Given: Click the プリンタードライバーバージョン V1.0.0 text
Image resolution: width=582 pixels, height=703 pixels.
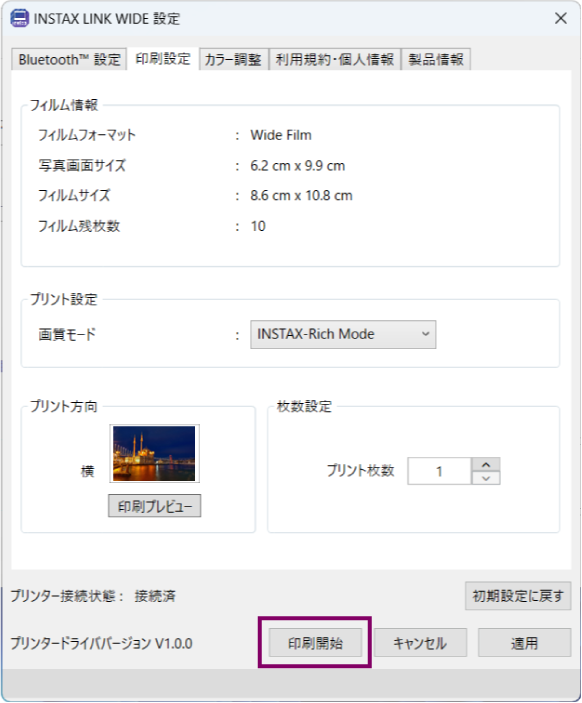Looking at the screenshot, I should click(101, 643).
